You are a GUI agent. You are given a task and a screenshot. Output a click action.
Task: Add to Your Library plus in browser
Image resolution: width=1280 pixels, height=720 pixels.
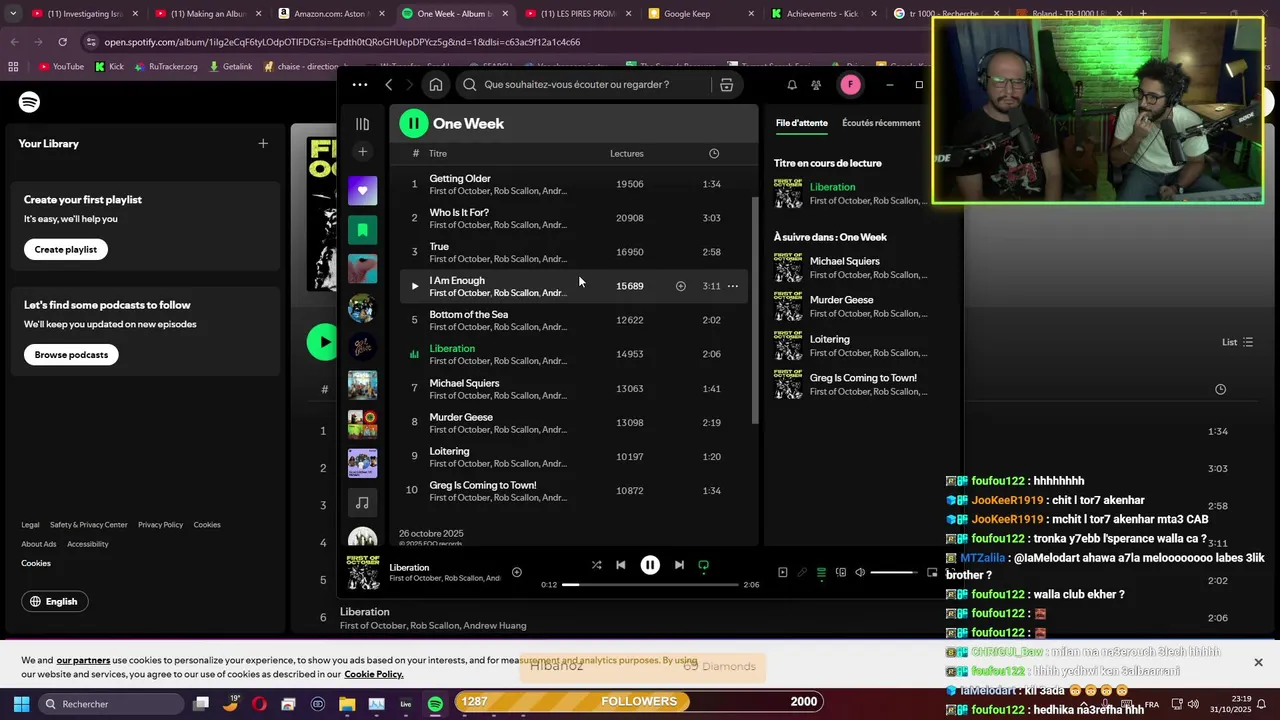(x=263, y=144)
